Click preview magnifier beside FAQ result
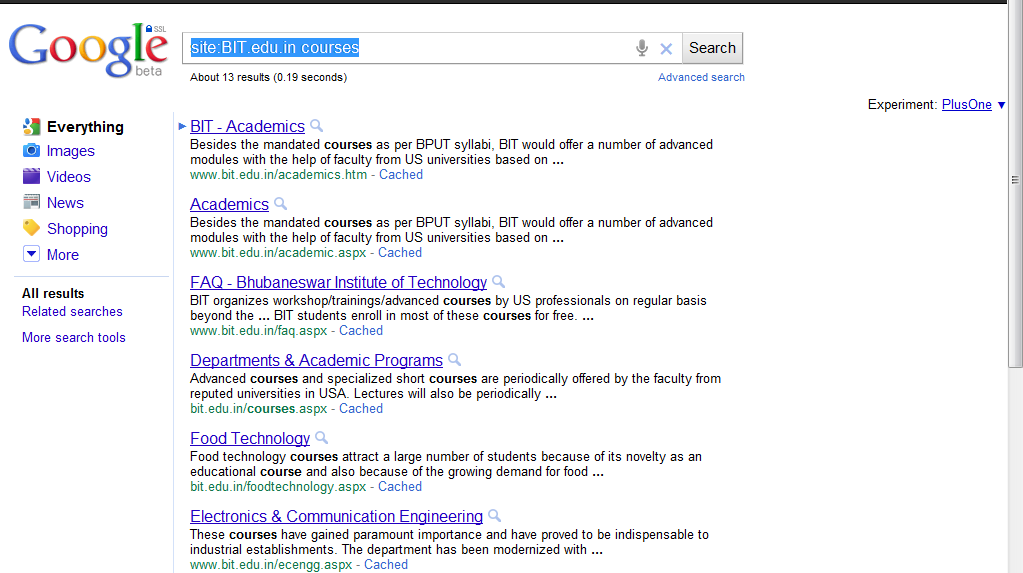The width and height of the screenshot is (1023, 573). [498, 281]
